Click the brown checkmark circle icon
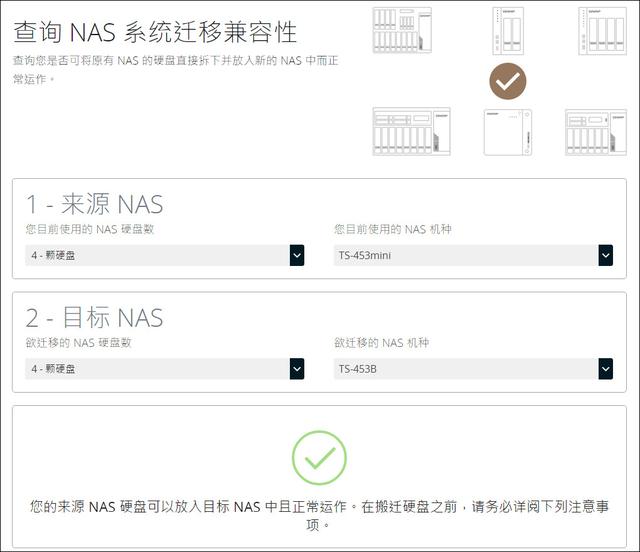Screen dimensions: 640x552 click(508, 82)
